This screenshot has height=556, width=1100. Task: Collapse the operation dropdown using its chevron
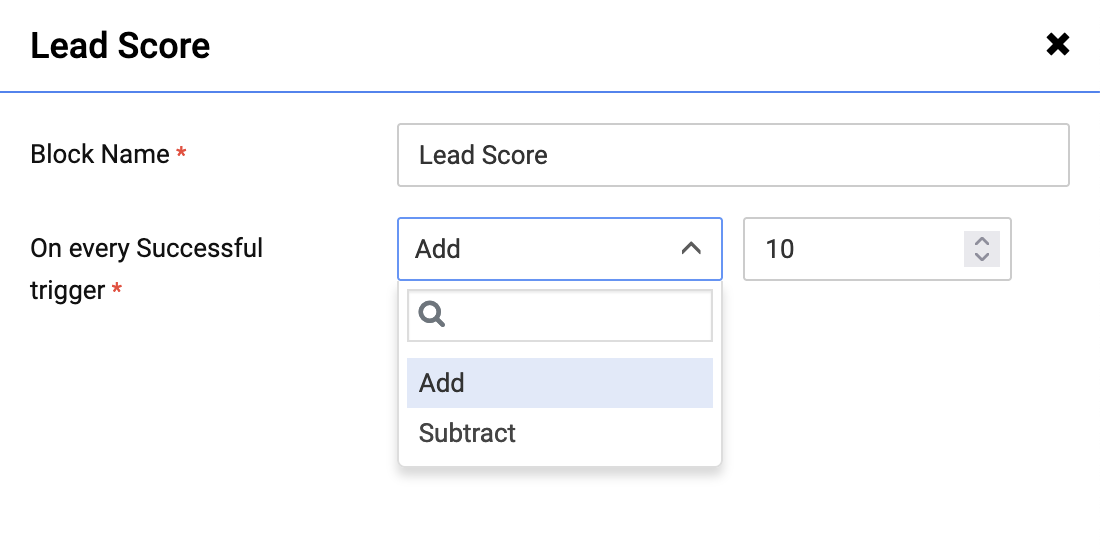click(691, 249)
